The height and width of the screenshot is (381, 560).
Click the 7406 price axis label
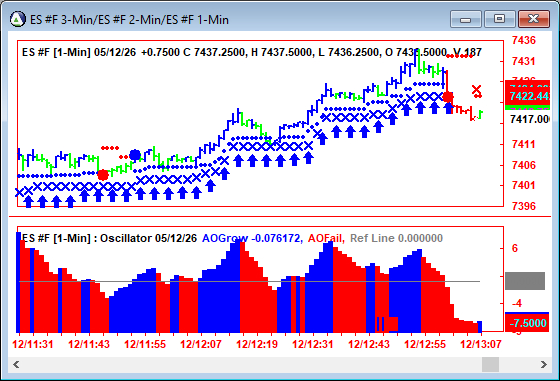(x=524, y=165)
